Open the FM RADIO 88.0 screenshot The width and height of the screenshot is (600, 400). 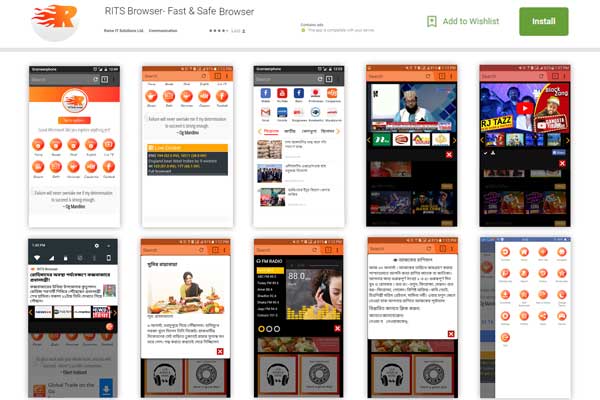coord(298,318)
